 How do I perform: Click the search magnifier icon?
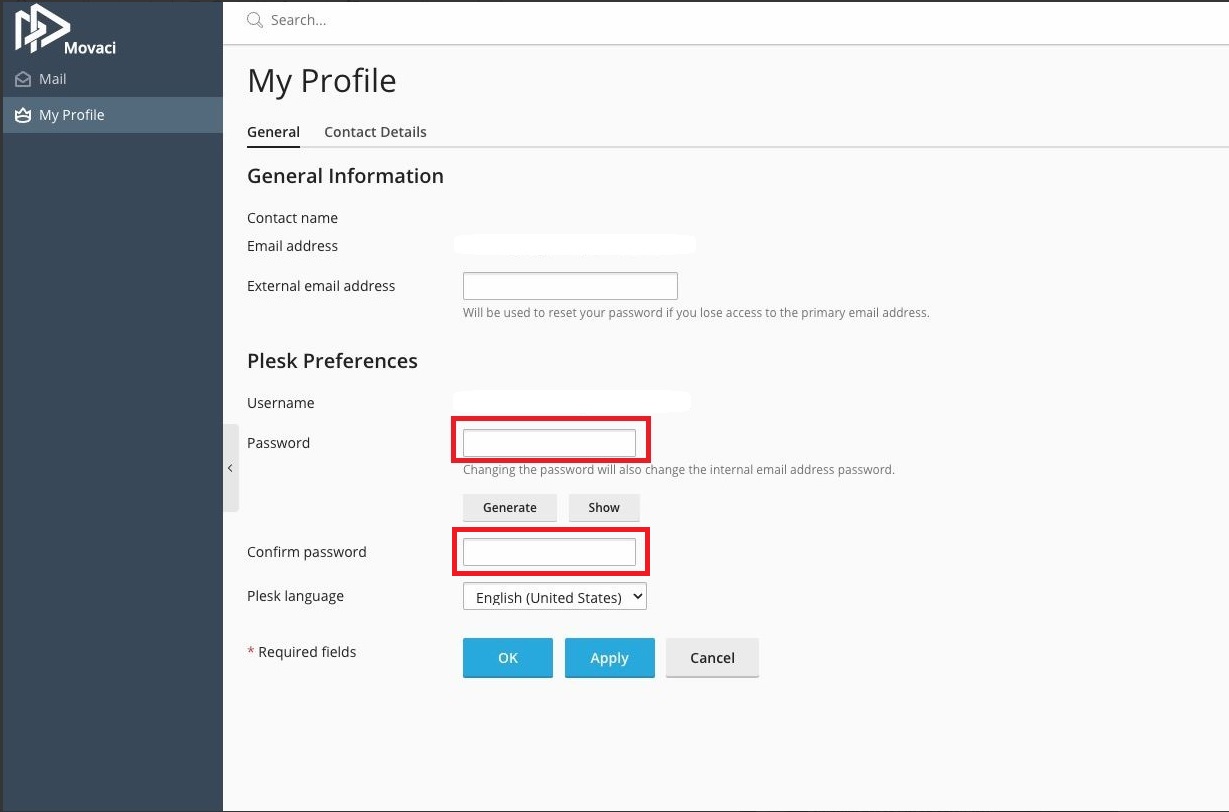(x=255, y=20)
